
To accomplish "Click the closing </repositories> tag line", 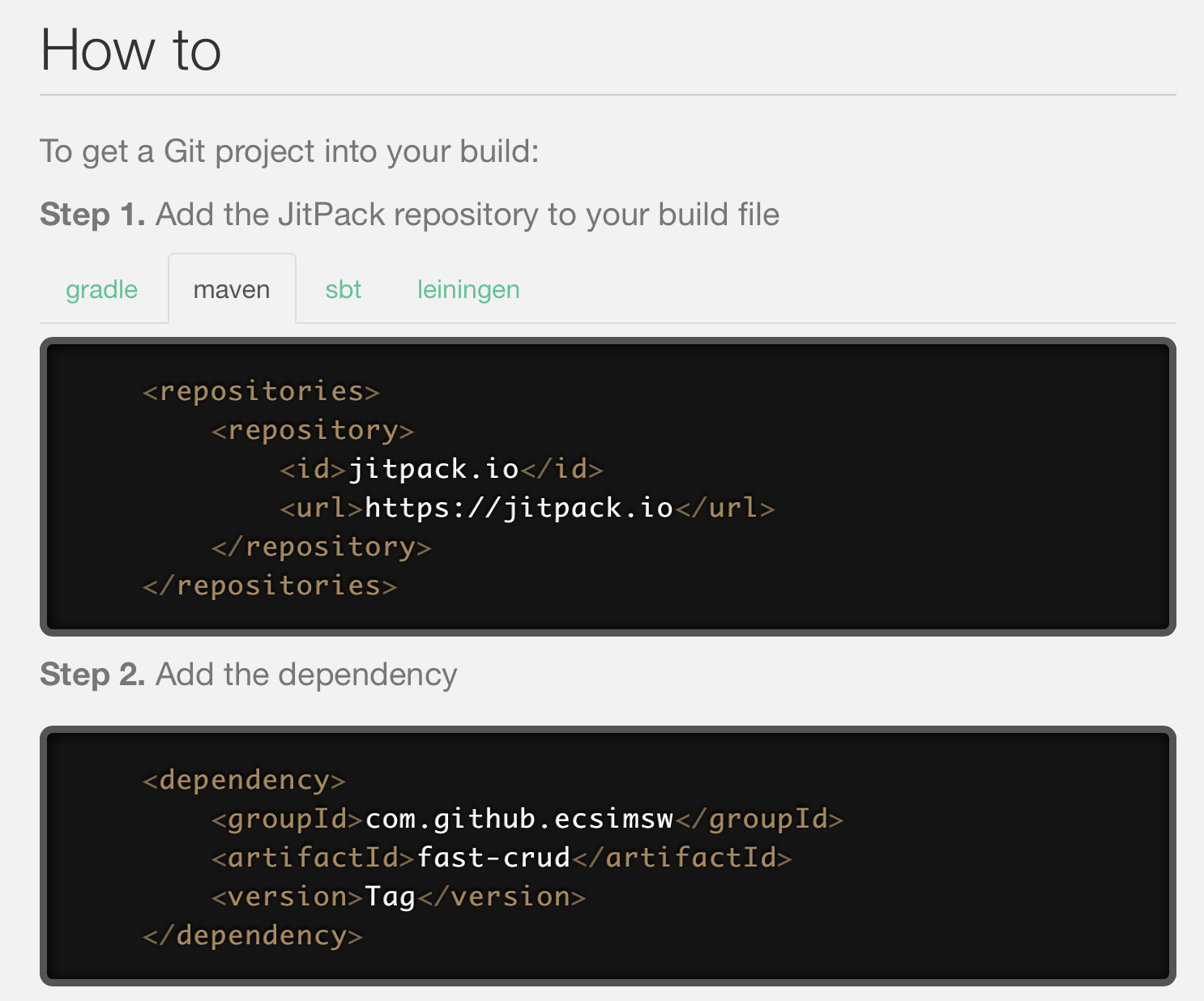I will click(270, 586).
